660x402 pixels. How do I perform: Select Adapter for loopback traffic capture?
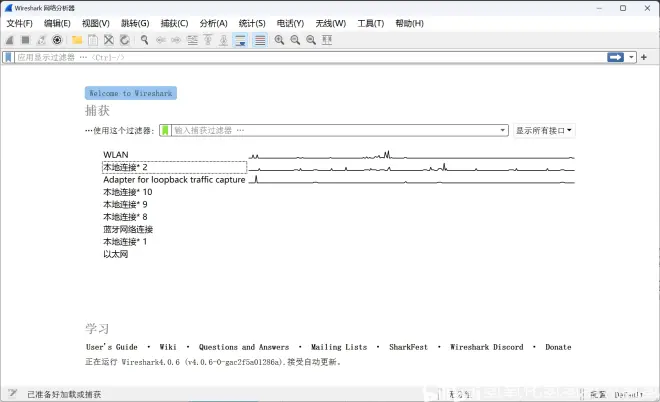[174, 180]
